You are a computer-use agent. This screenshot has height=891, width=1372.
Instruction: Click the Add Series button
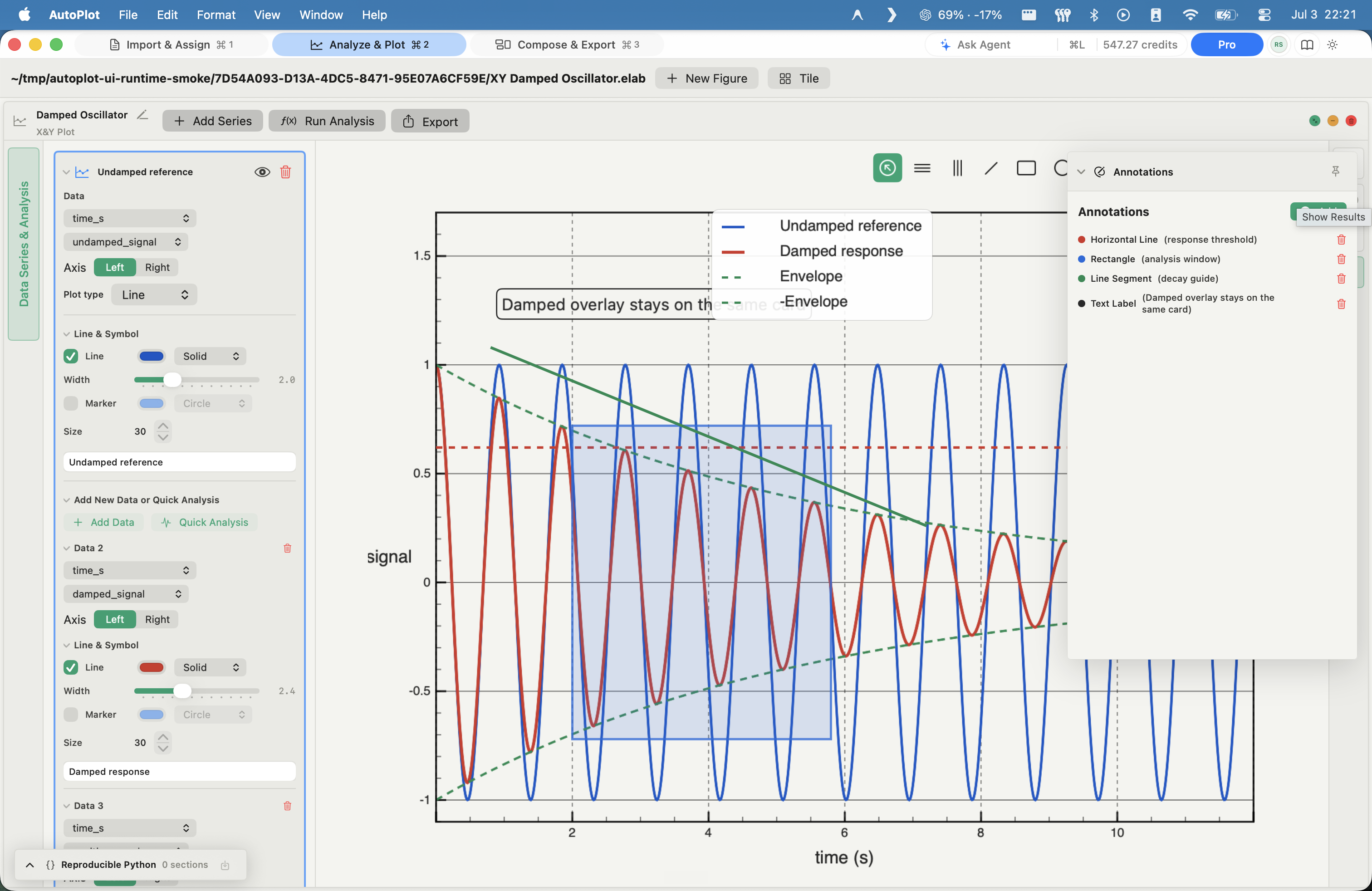(x=213, y=121)
